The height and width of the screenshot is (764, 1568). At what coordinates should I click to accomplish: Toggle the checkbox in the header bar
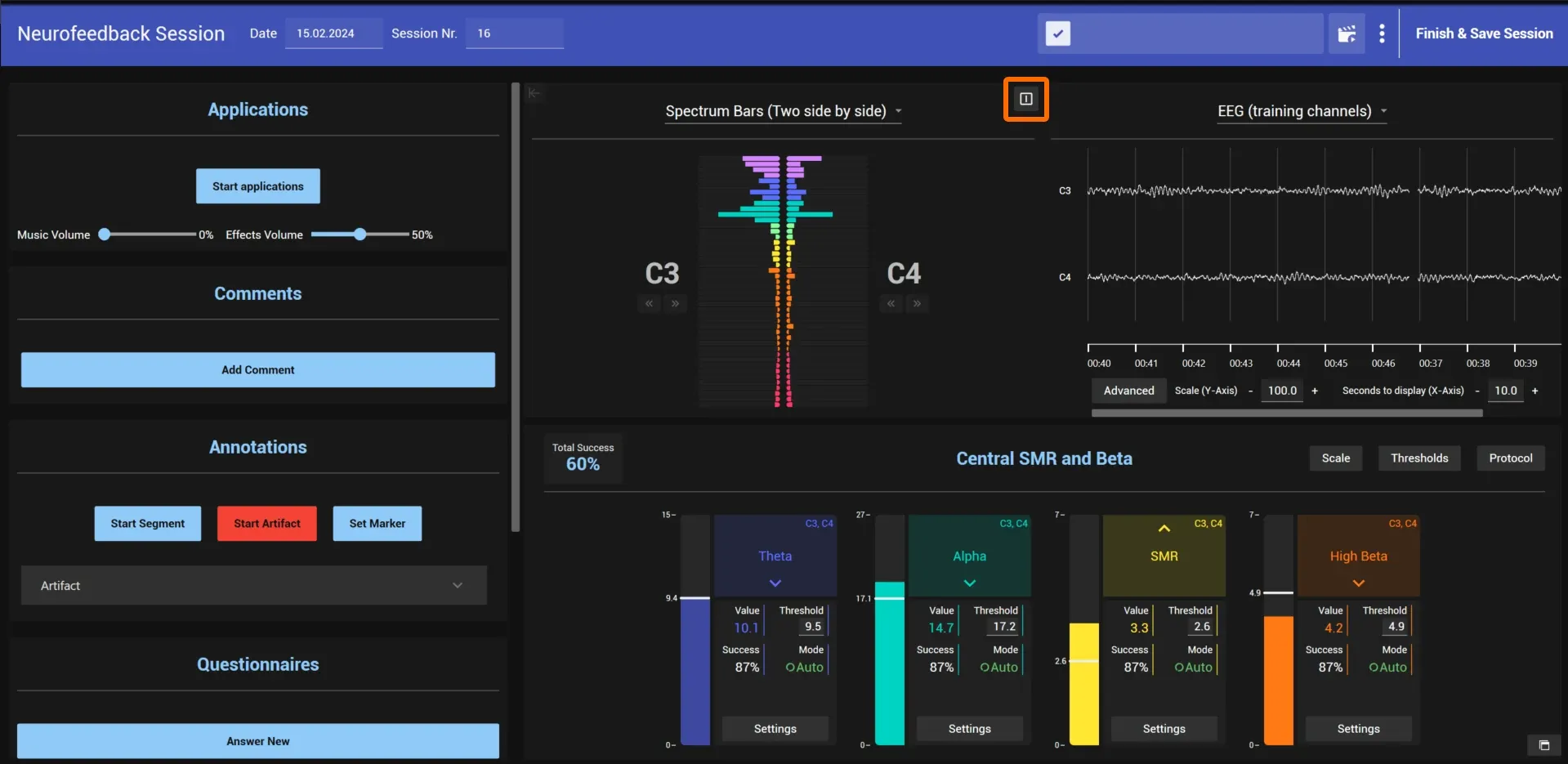pyautogui.click(x=1057, y=34)
